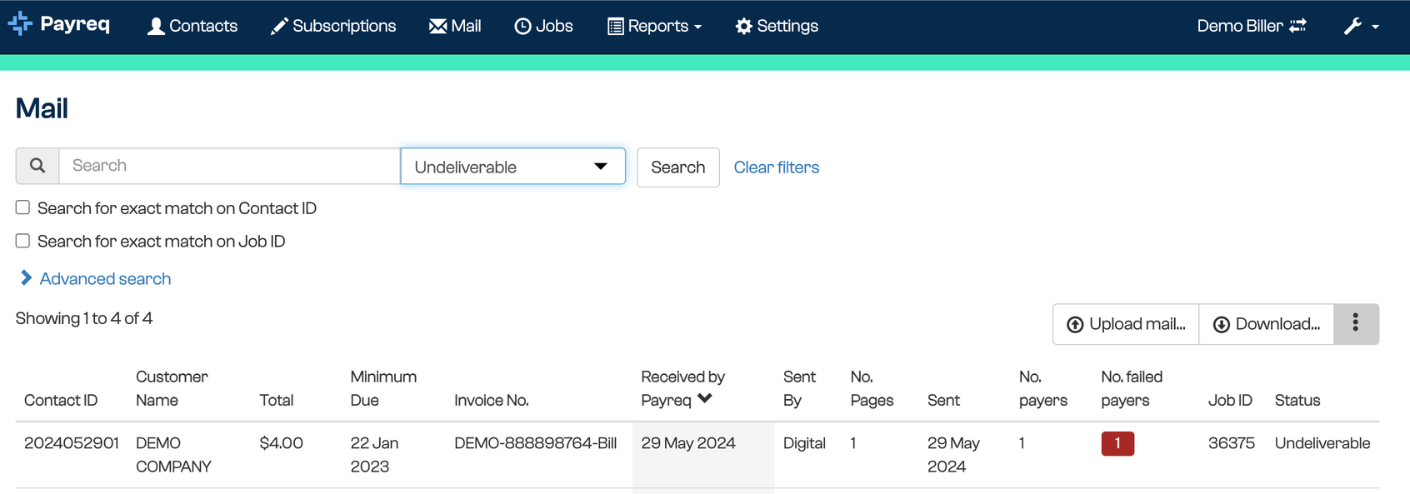Sort by Invoice No. column header
The image size is (1410, 494).
coord(491,400)
